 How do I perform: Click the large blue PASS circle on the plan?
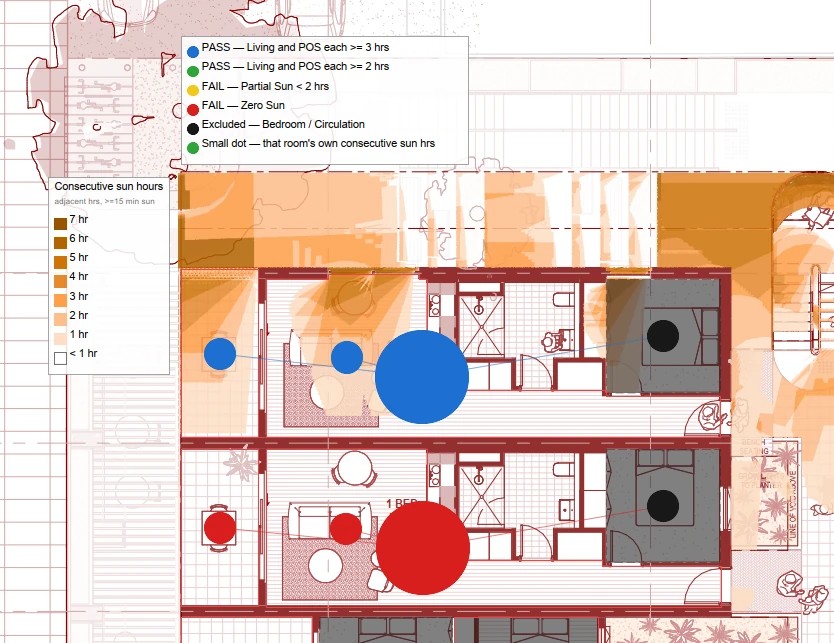click(x=422, y=377)
